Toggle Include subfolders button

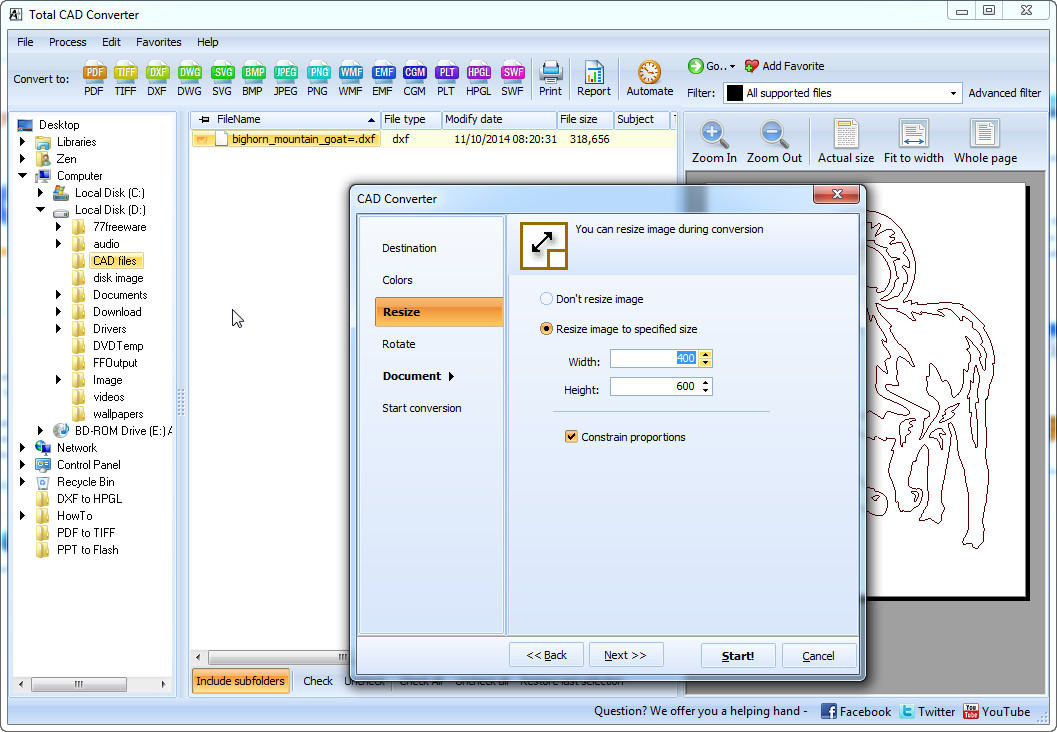241,681
